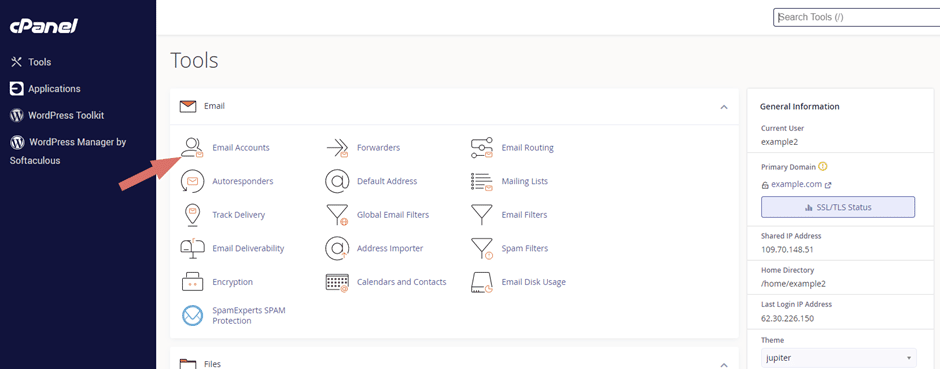Select WordPress Manager by Softaculous in sidebar

[68, 151]
